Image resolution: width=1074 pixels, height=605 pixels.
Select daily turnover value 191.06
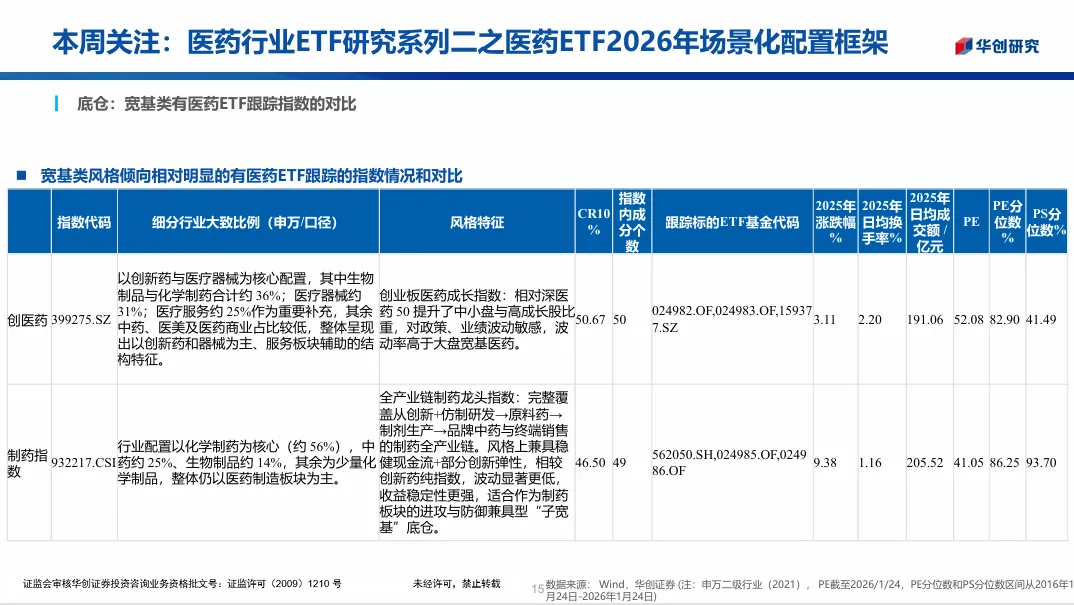(925, 320)
